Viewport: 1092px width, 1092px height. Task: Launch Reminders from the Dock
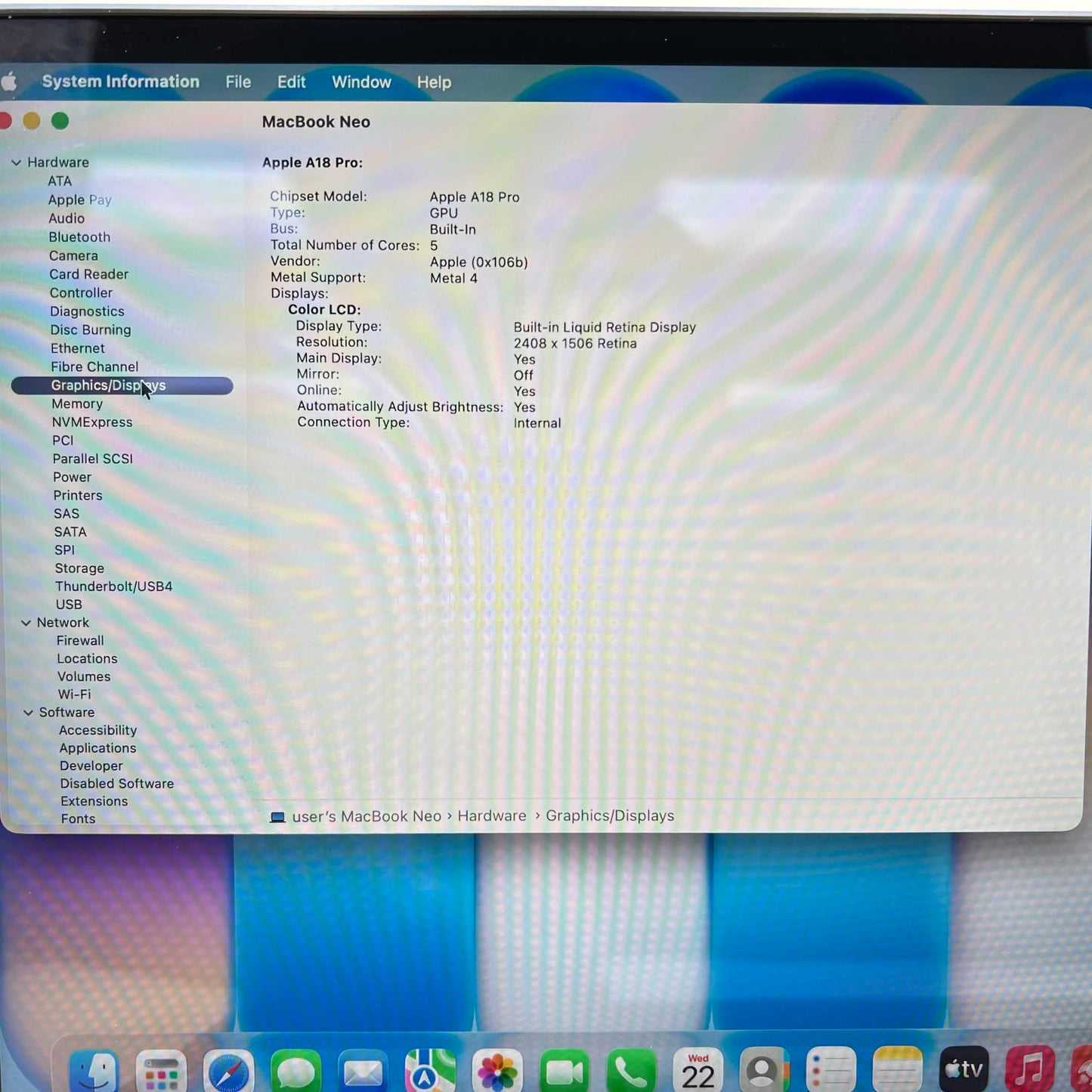(831, 1071)
